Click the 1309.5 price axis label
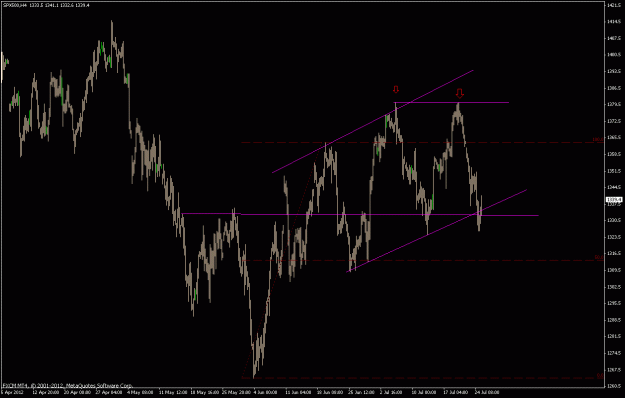 (x=613, y=270)
